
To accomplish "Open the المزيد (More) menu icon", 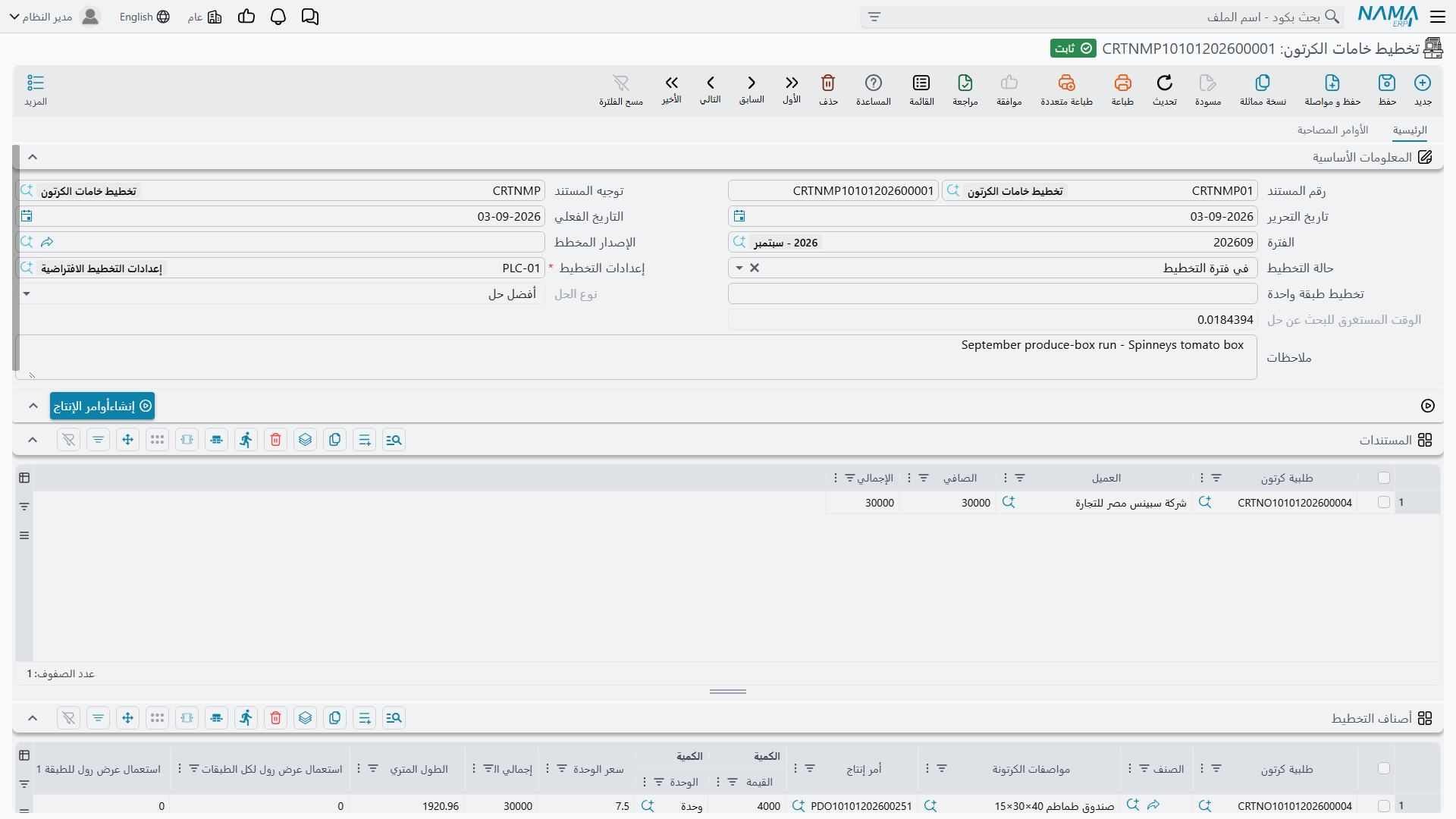I will 36,83.
